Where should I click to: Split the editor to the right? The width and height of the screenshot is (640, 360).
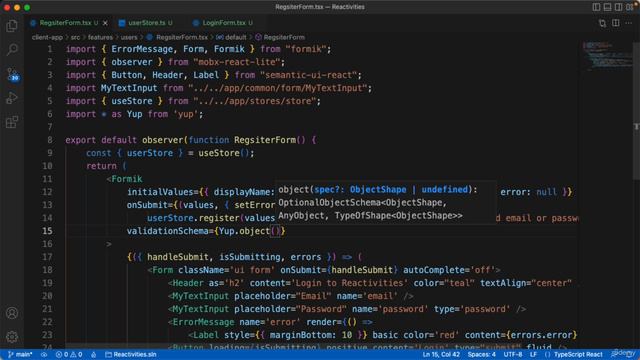click(616, 23)
